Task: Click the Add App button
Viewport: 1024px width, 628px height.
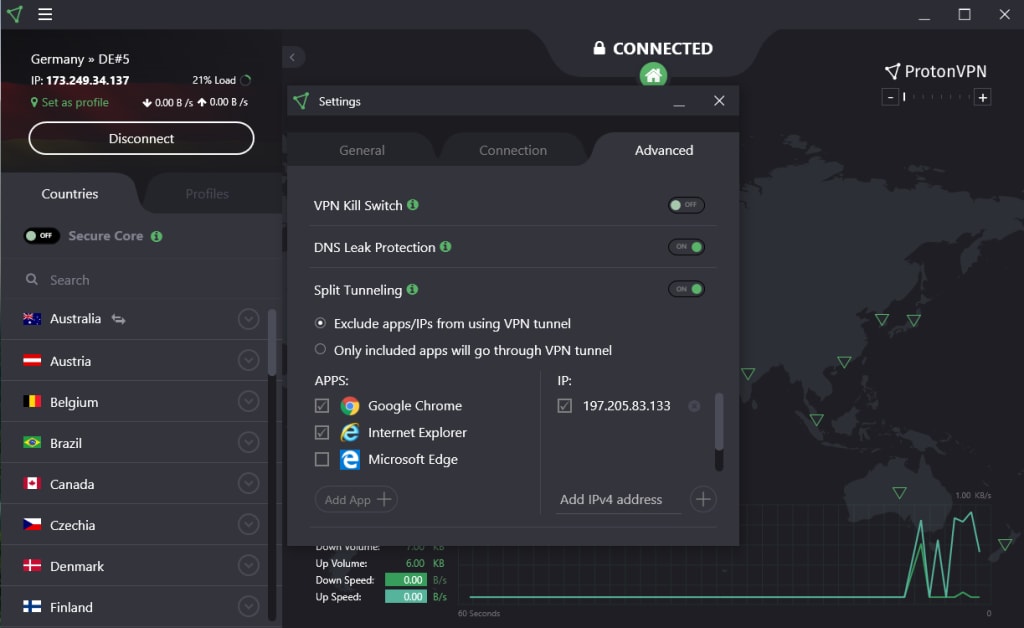Action: coord(357,499)
